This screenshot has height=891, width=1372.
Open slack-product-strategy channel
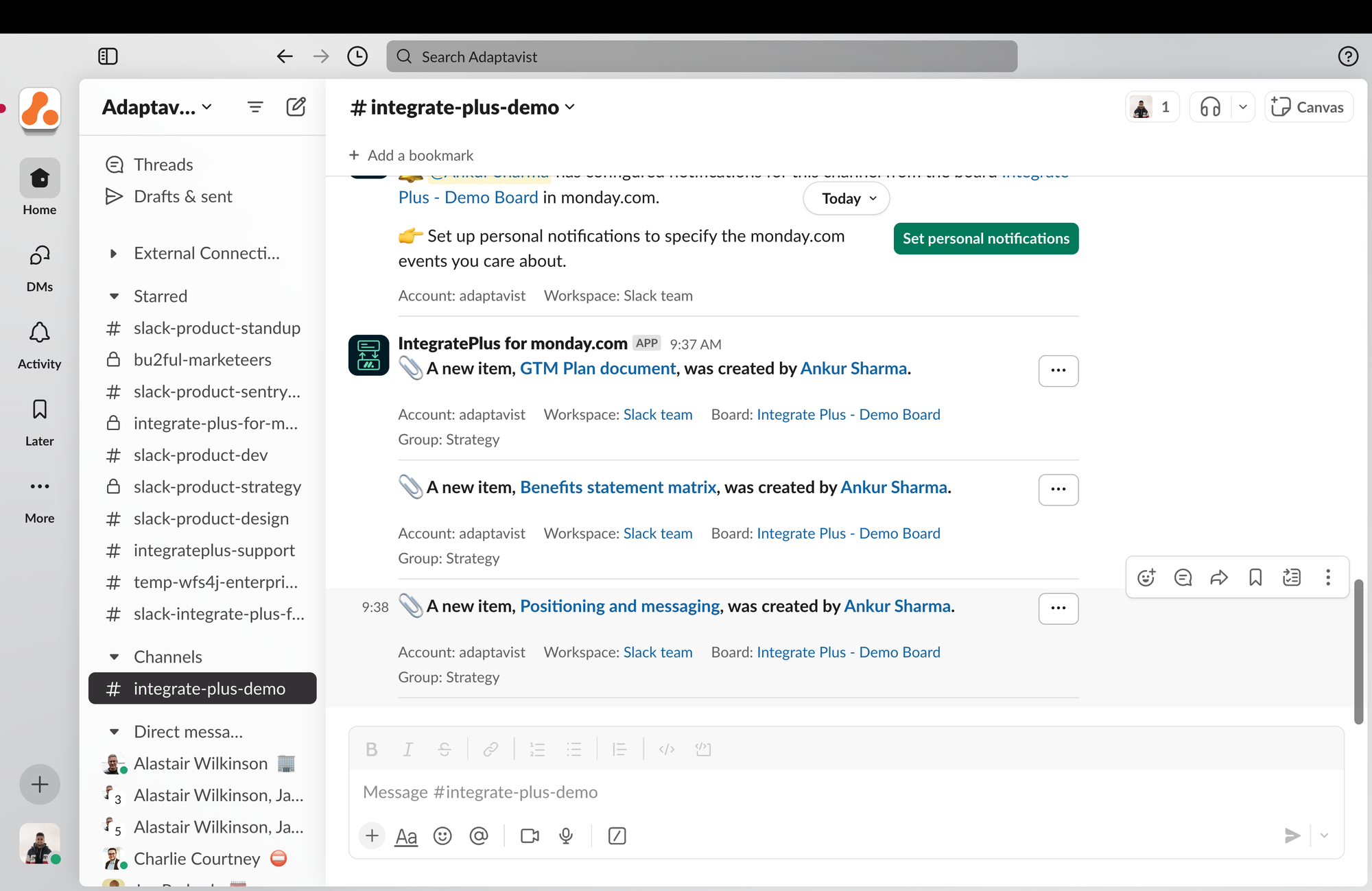coord(202,486)
